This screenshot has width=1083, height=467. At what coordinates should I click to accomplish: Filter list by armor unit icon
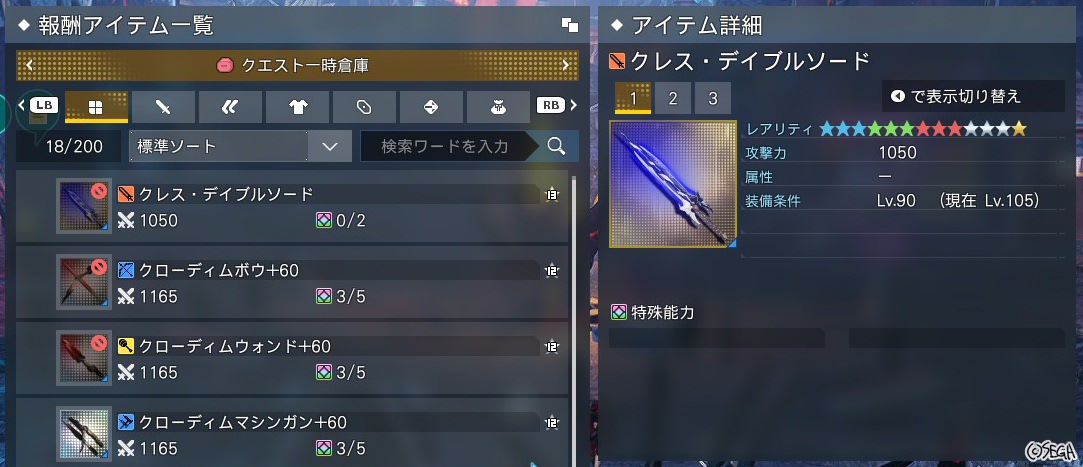pyautogui.click(x=230, y=107)
